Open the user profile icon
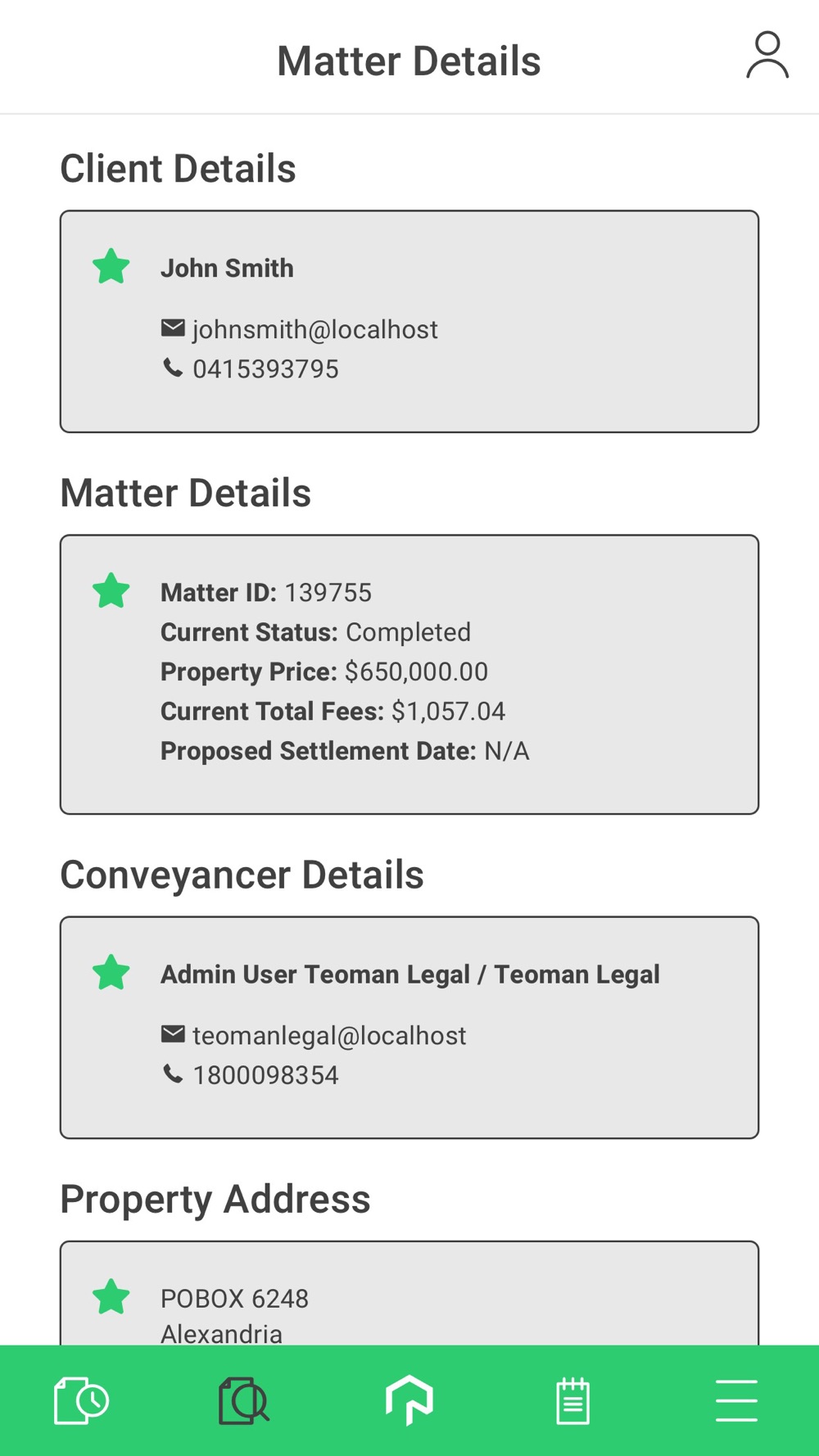The height and width of the screenshot is (1456, 819). pos(767,56)
